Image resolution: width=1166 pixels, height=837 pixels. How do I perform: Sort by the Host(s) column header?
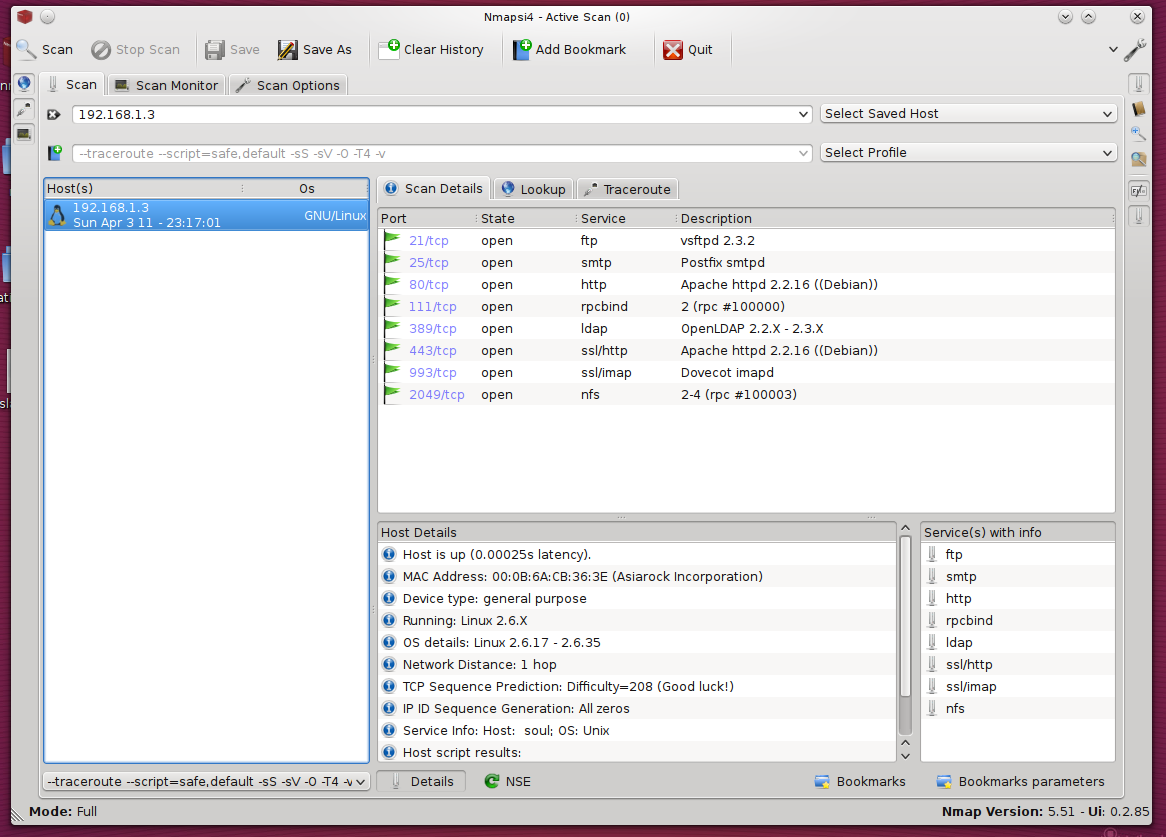click(x=143, y=189)
